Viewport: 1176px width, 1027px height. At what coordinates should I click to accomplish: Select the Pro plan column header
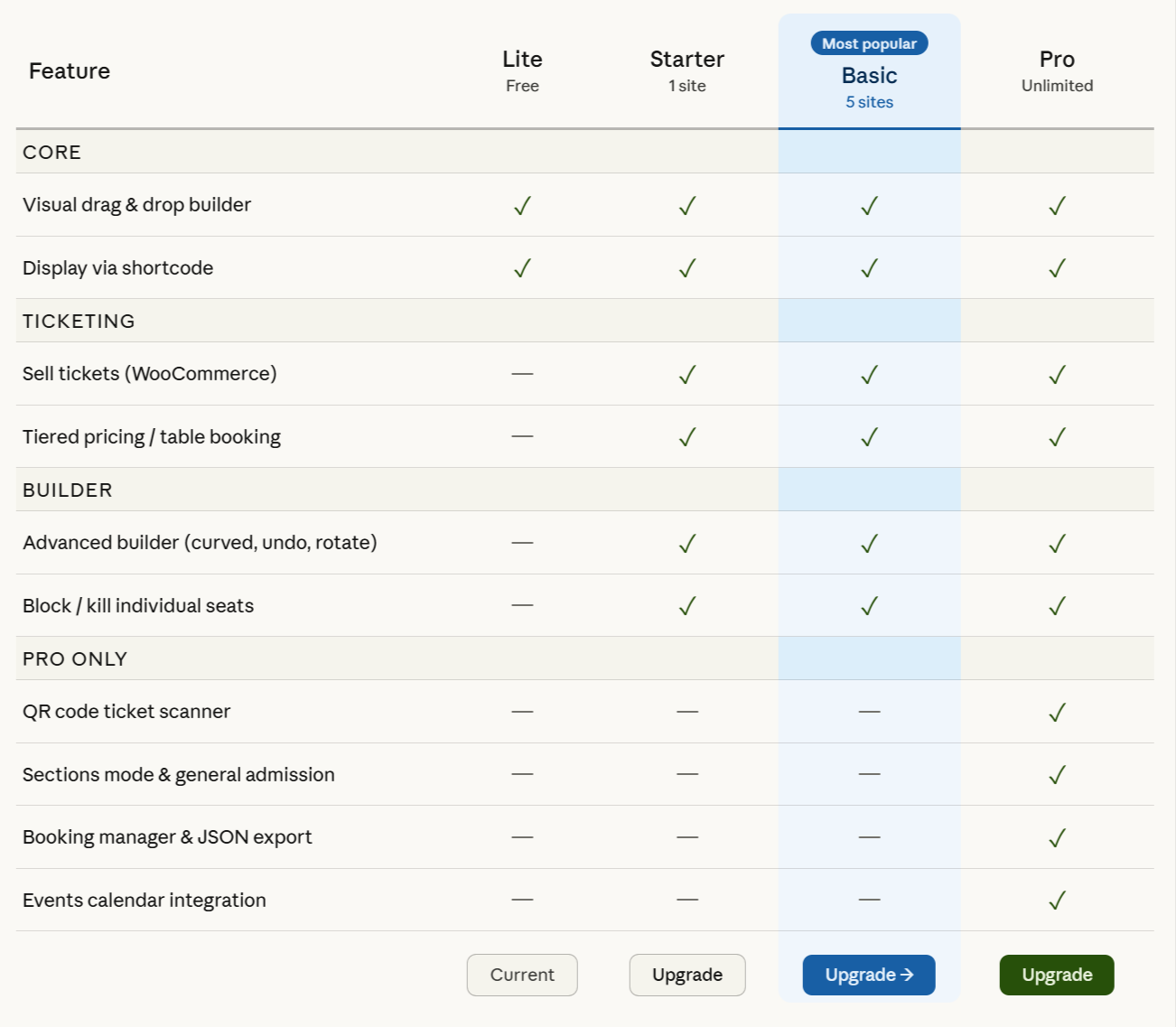(x=1057, y=70)
